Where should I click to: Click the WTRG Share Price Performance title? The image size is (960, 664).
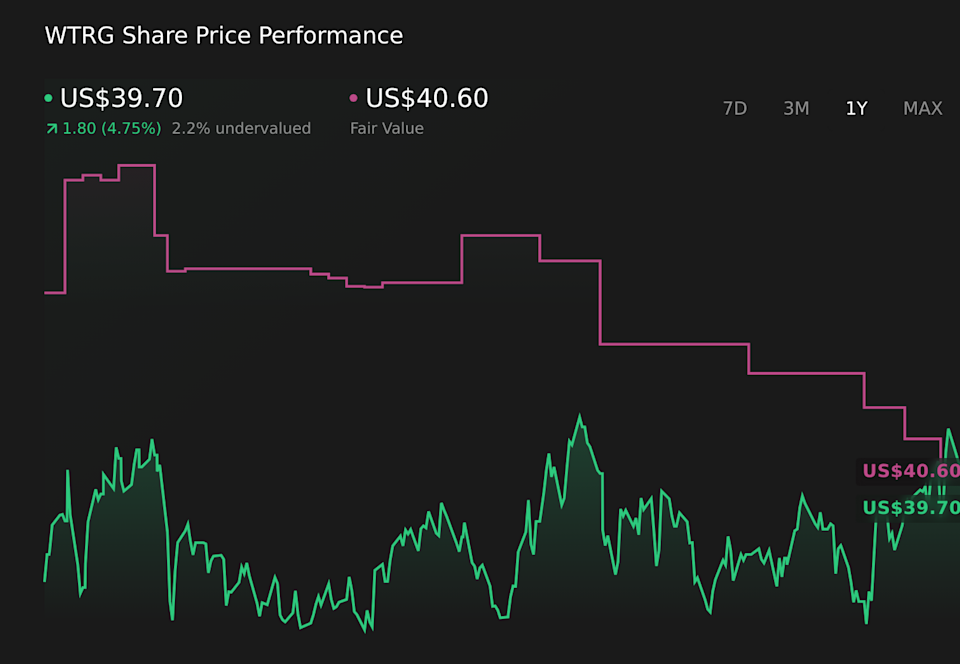(224, 36)
